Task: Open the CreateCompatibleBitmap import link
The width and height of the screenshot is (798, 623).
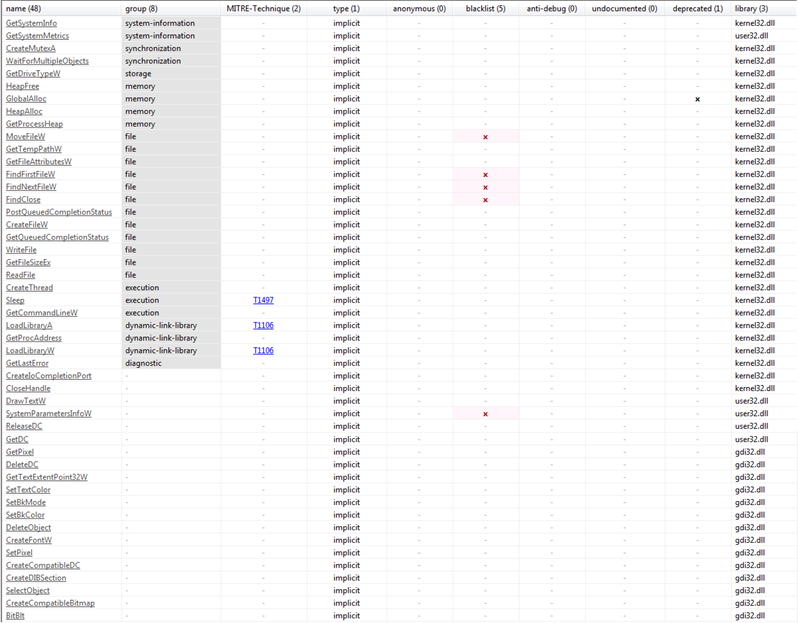Action: point(50,603)
